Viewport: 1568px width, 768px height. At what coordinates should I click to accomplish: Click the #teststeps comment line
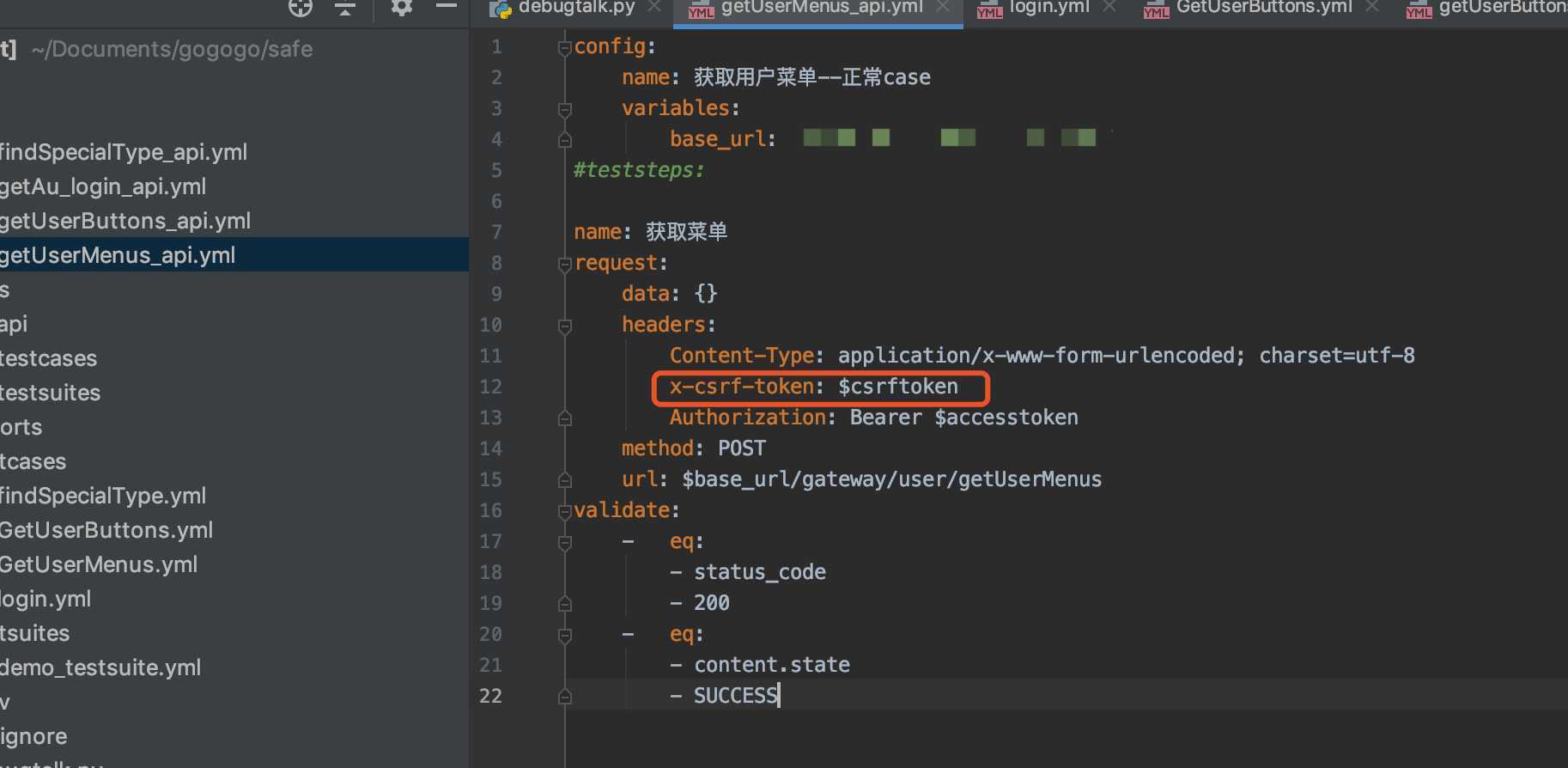[639, 170]
